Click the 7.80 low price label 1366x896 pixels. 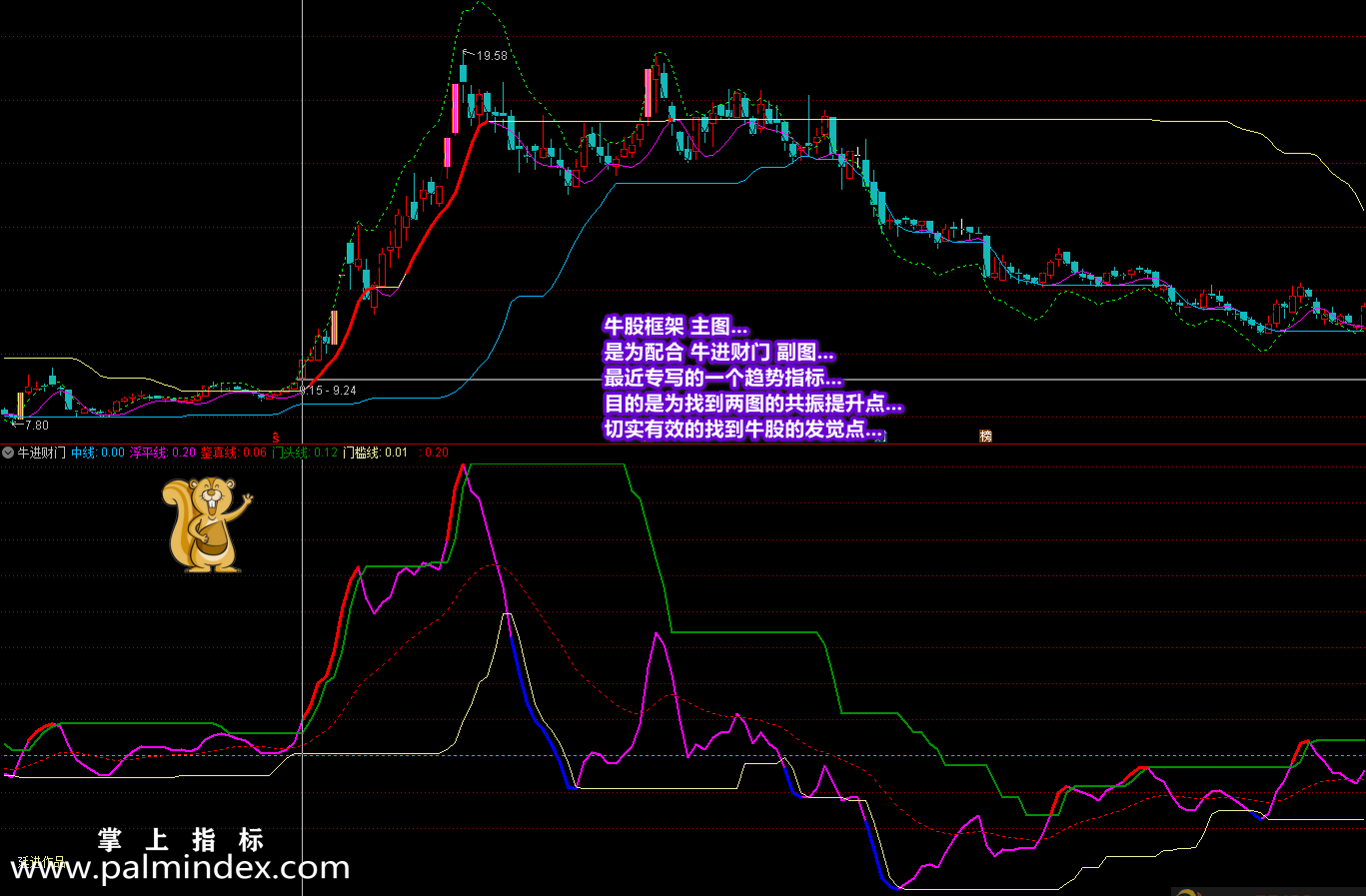[x=36, y=426]
